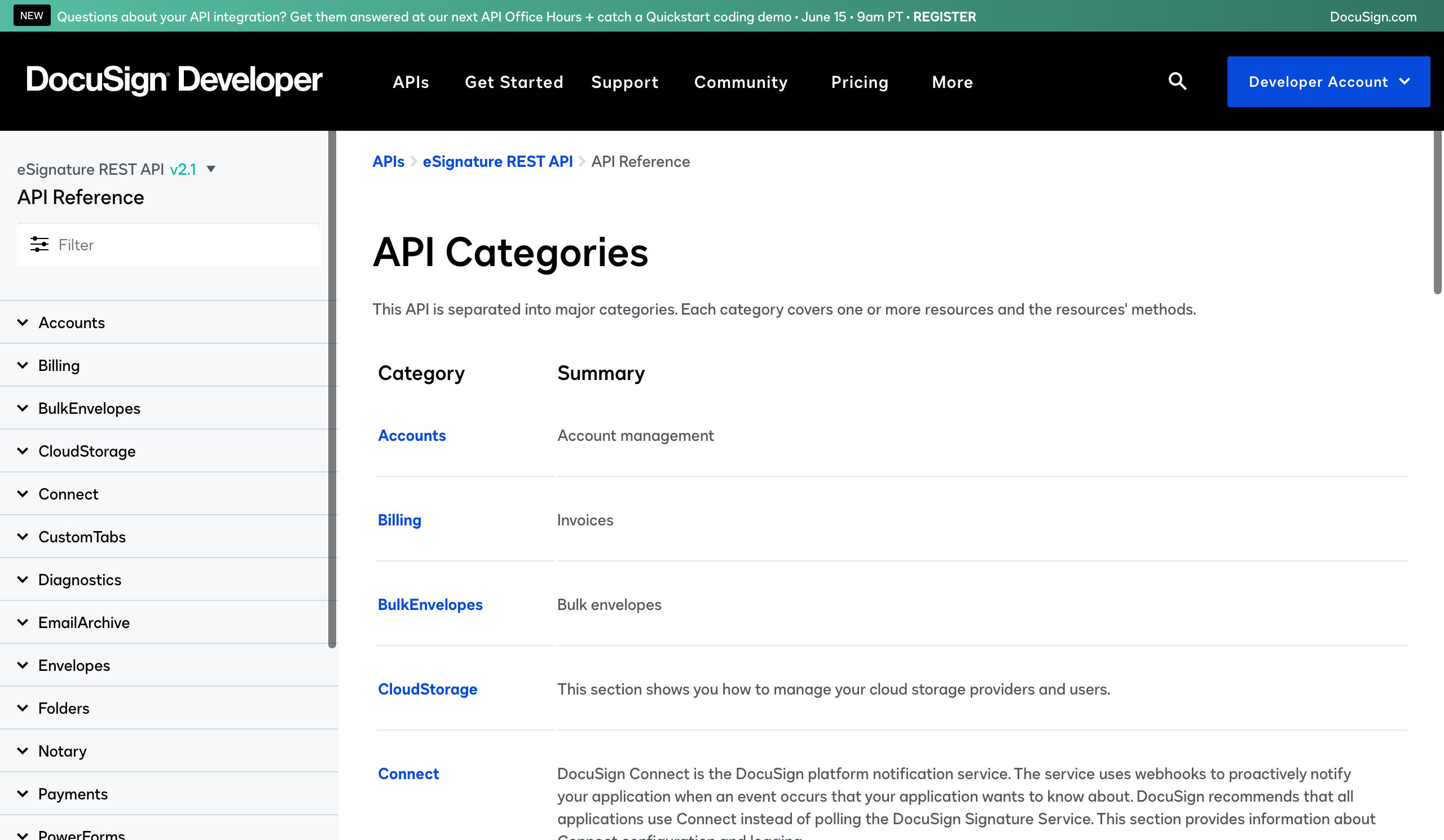Click the NEW badge in banner
The height and width of the screenshot is (840, 1444).
point(32,15)
